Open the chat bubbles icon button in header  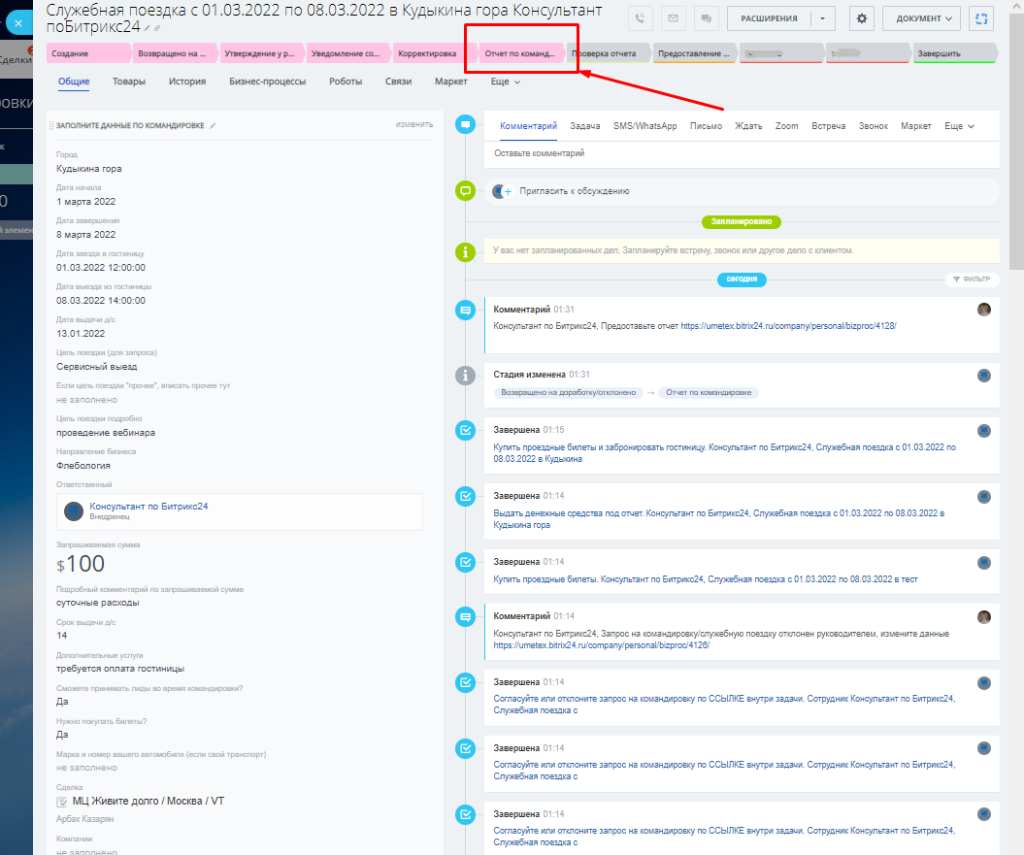706,18
